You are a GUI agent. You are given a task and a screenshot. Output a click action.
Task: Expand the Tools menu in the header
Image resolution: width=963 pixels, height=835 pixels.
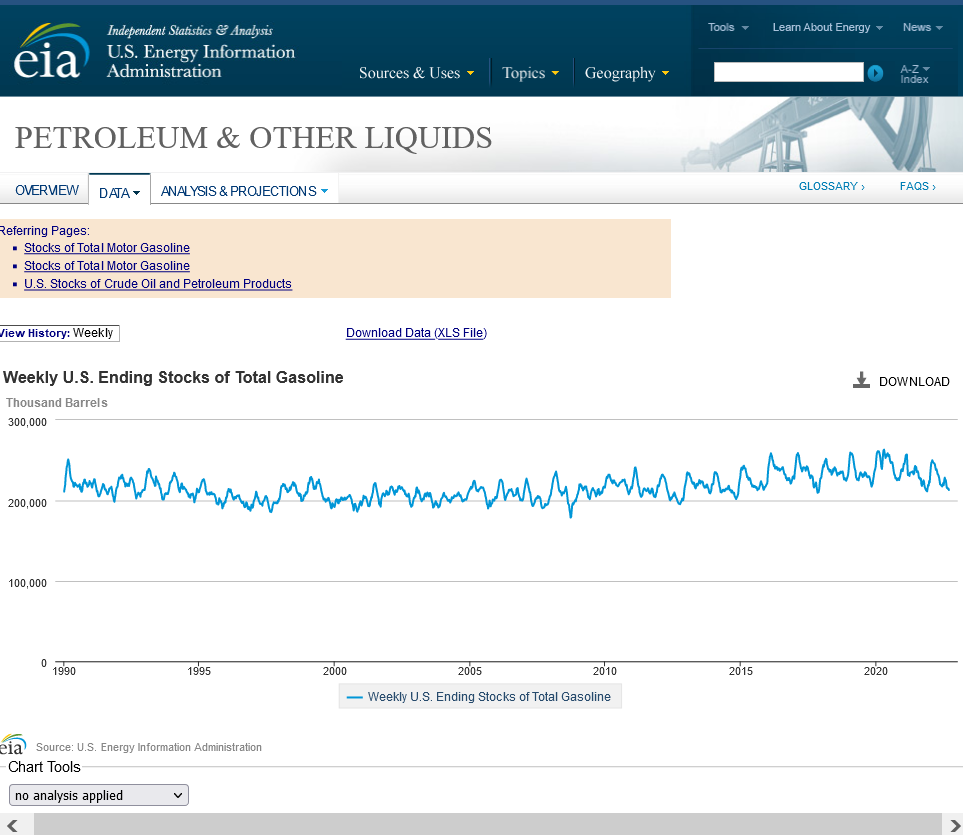tap(728, 28)
